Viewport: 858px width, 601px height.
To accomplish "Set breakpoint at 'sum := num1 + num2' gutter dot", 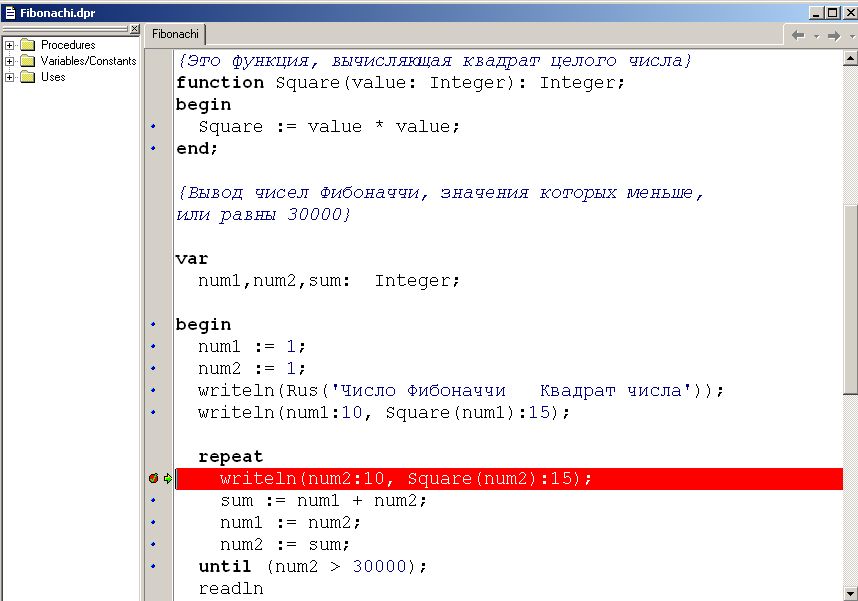I will [x=153, y=500].
